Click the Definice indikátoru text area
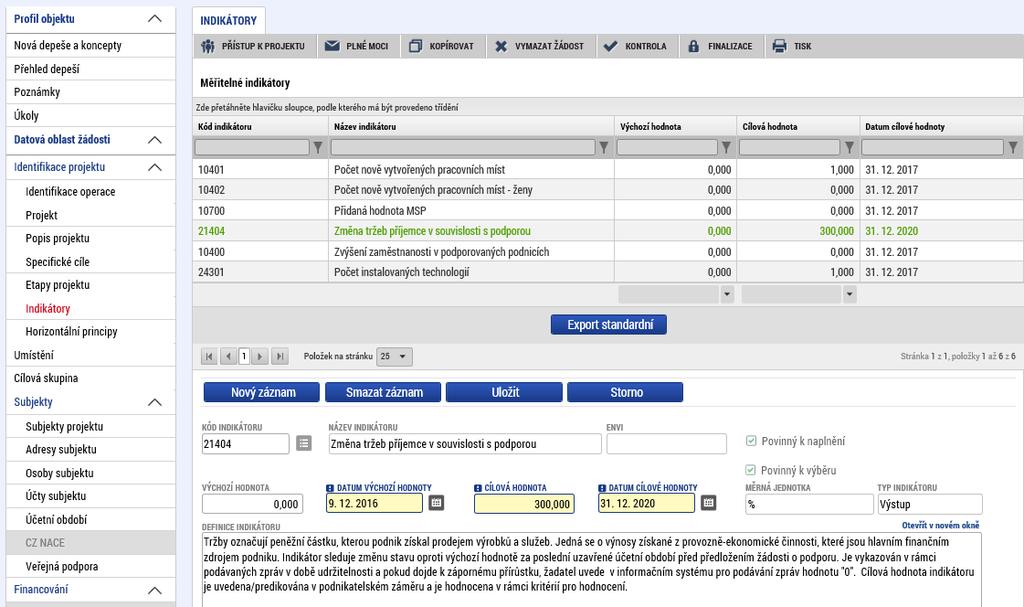The image size is (1024, 607). coord(592,570)
